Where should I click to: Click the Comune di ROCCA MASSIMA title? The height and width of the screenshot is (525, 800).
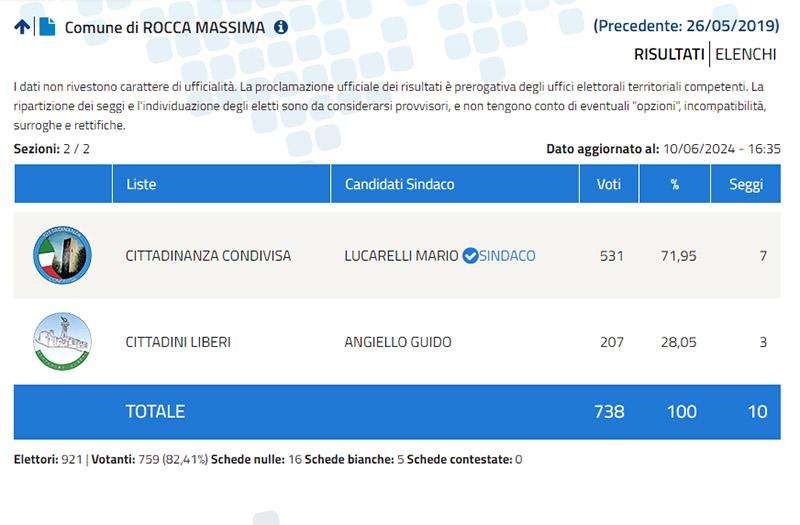165,27
